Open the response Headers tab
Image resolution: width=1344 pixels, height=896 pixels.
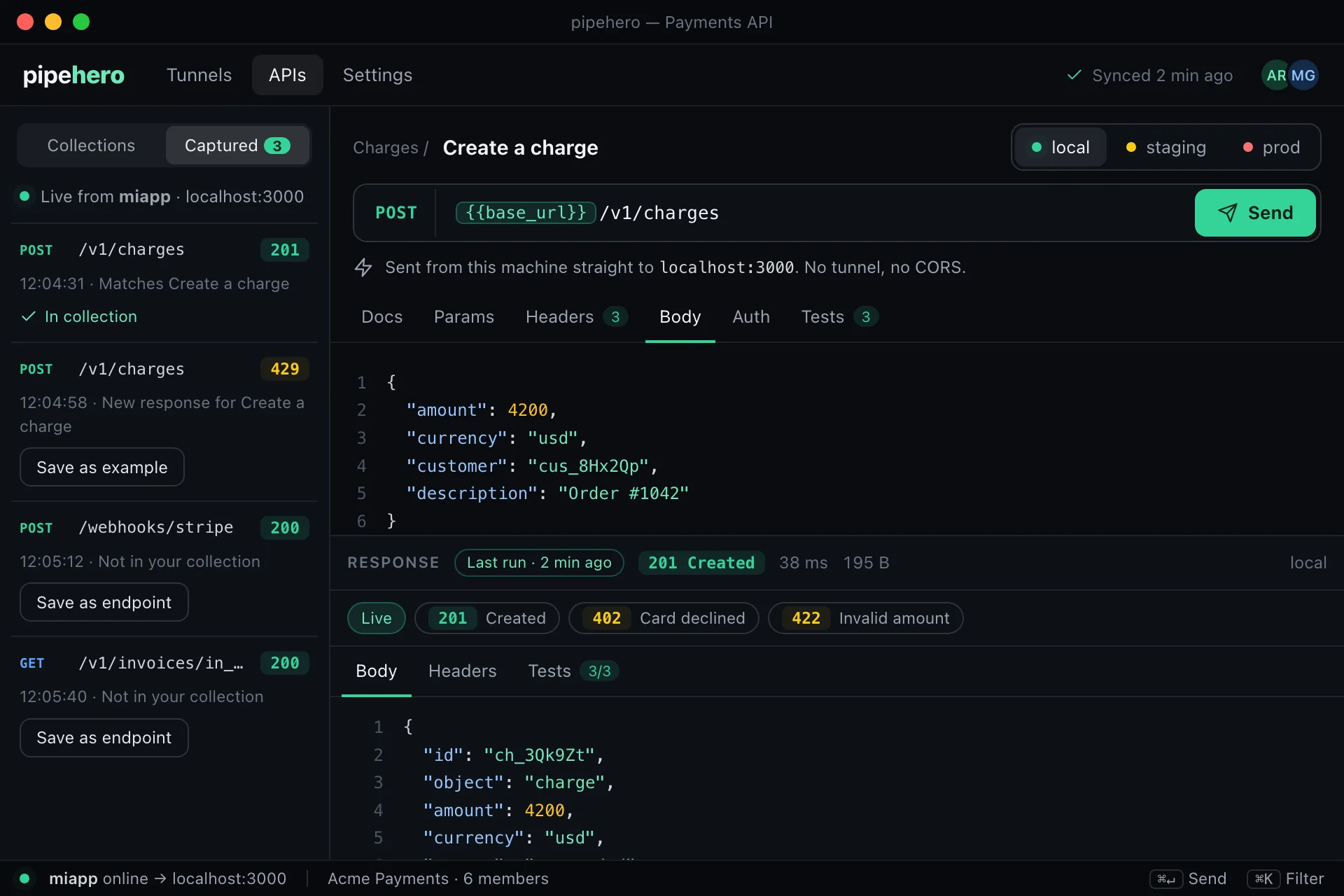(463, 671)
